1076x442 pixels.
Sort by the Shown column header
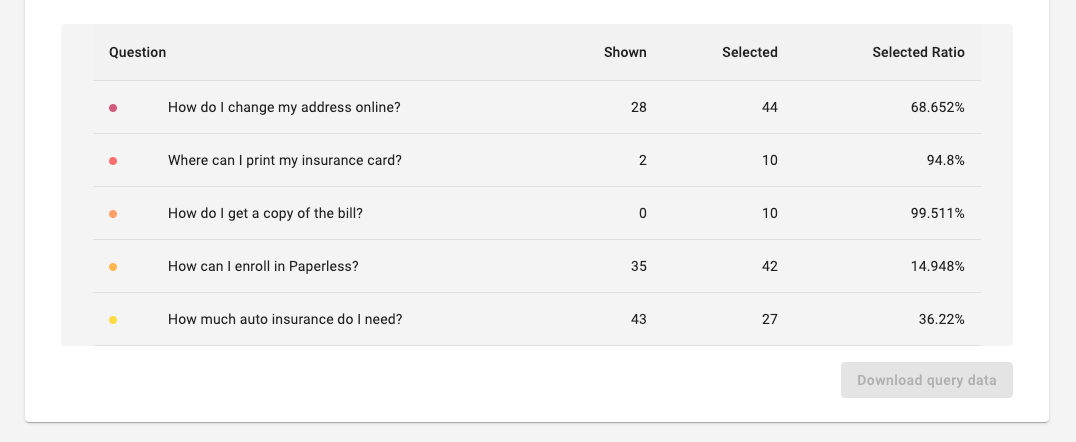click(x=625, y=52)
